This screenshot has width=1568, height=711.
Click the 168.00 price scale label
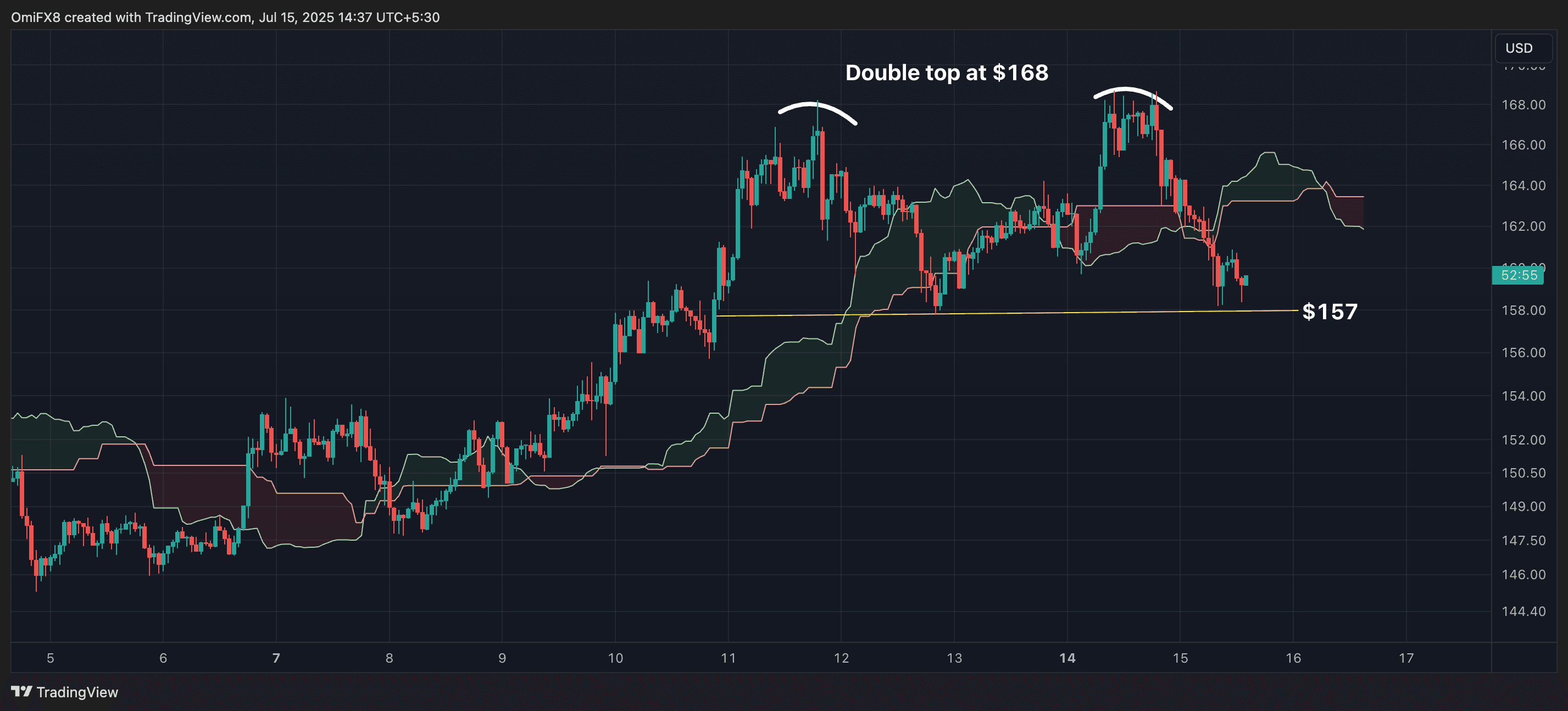1523,105
